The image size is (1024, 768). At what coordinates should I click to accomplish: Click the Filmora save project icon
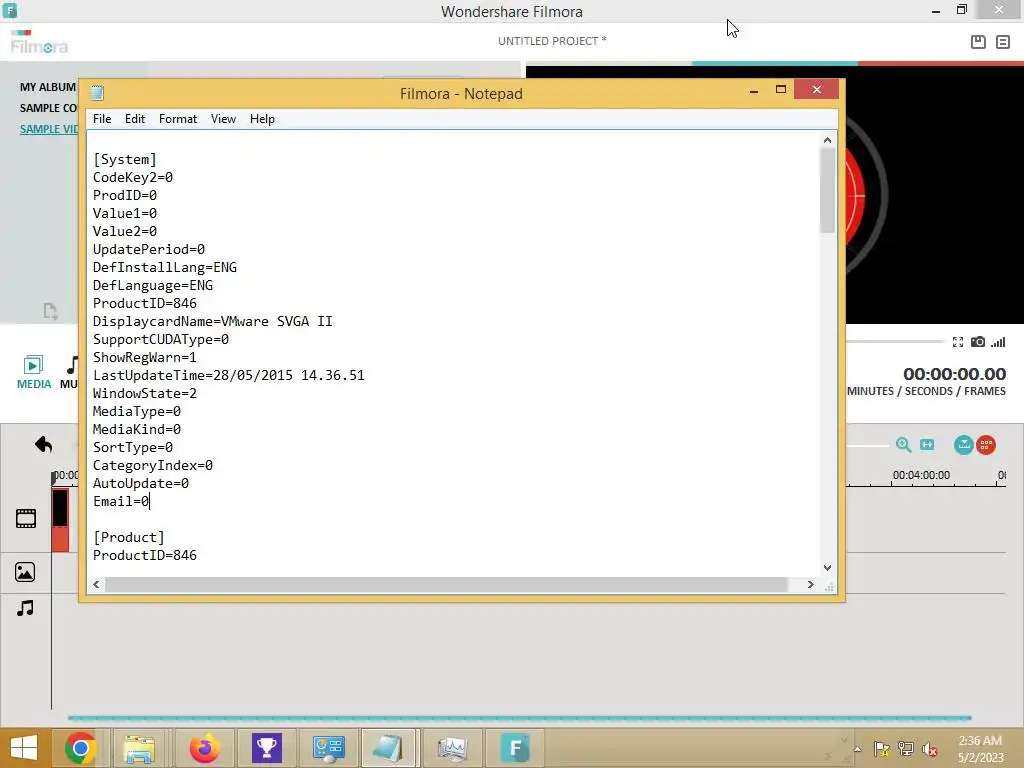[978, 42]
